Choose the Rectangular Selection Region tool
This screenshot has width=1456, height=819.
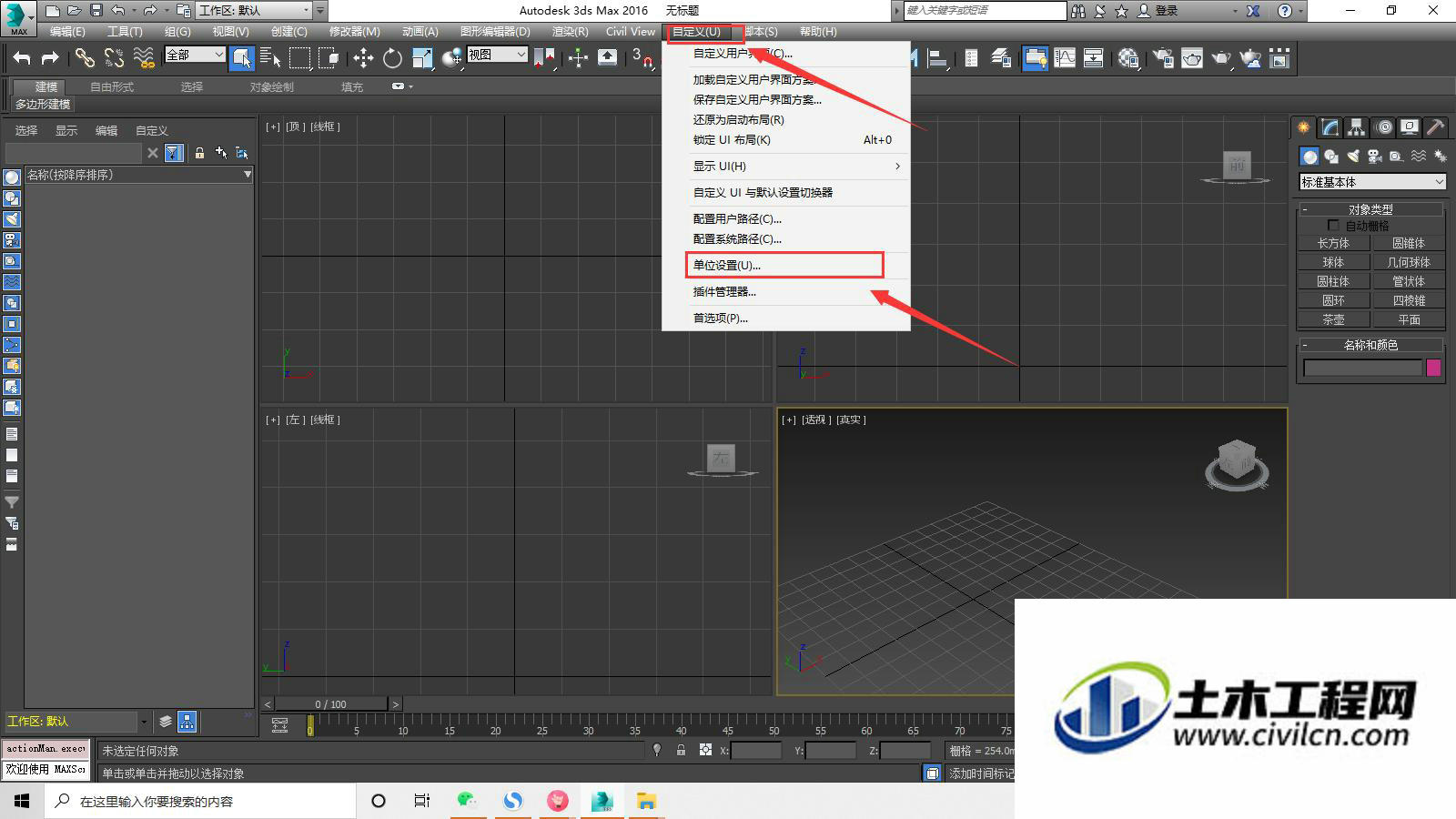point(299,58)
